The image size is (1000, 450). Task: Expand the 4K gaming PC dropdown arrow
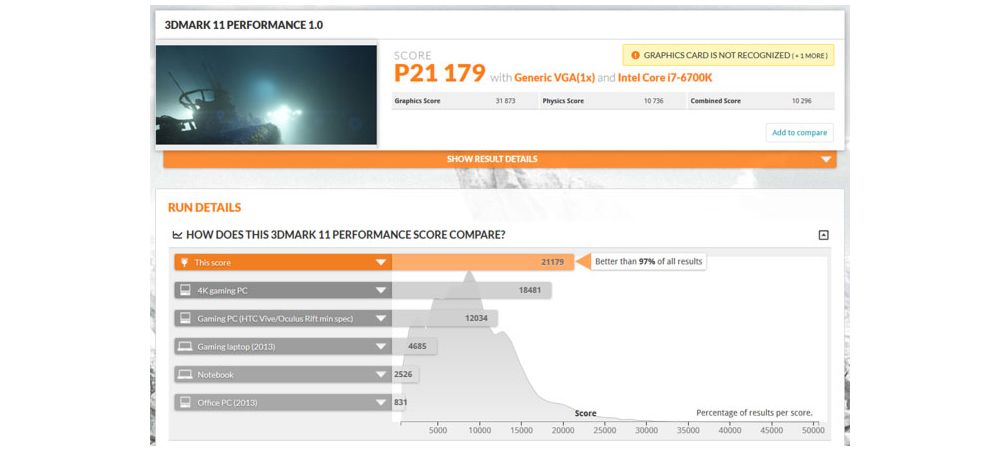coord(381,290)
